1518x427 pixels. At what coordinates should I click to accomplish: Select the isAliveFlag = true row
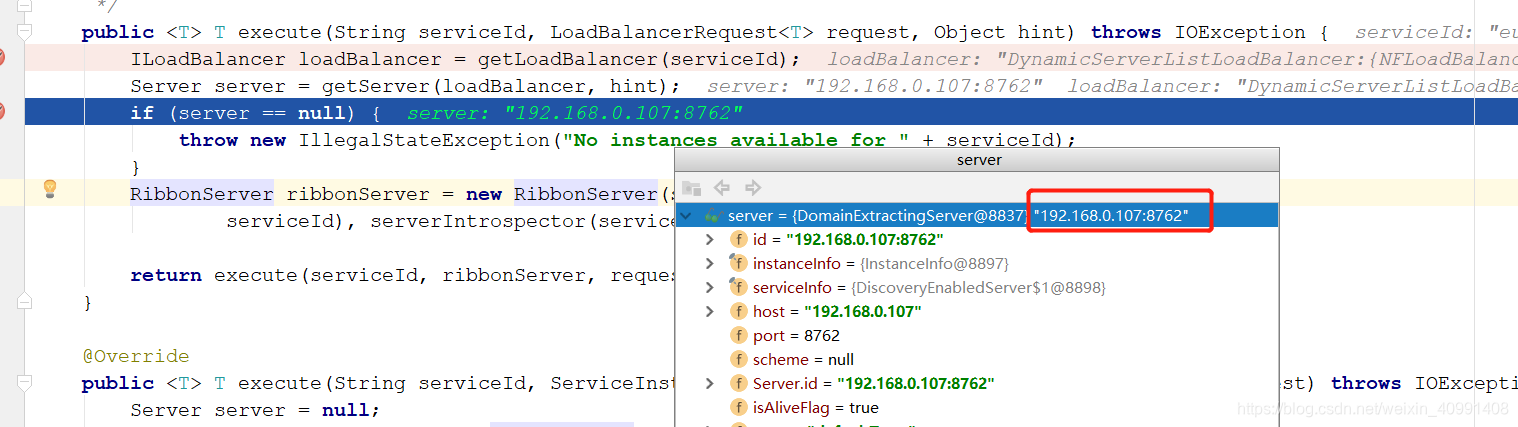(977, 407)
